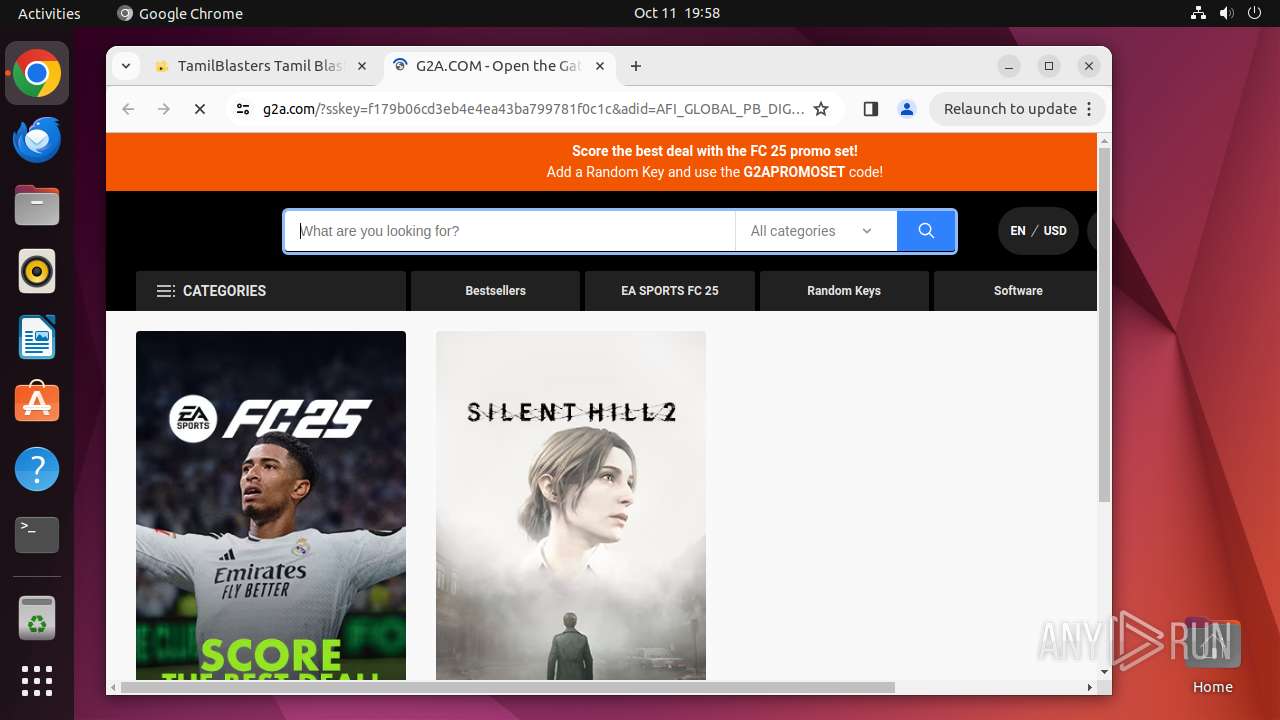Focus the 'What are you looking for?' search box
1280x720 pixels.
pyautogui.click(x=510, y=231)
